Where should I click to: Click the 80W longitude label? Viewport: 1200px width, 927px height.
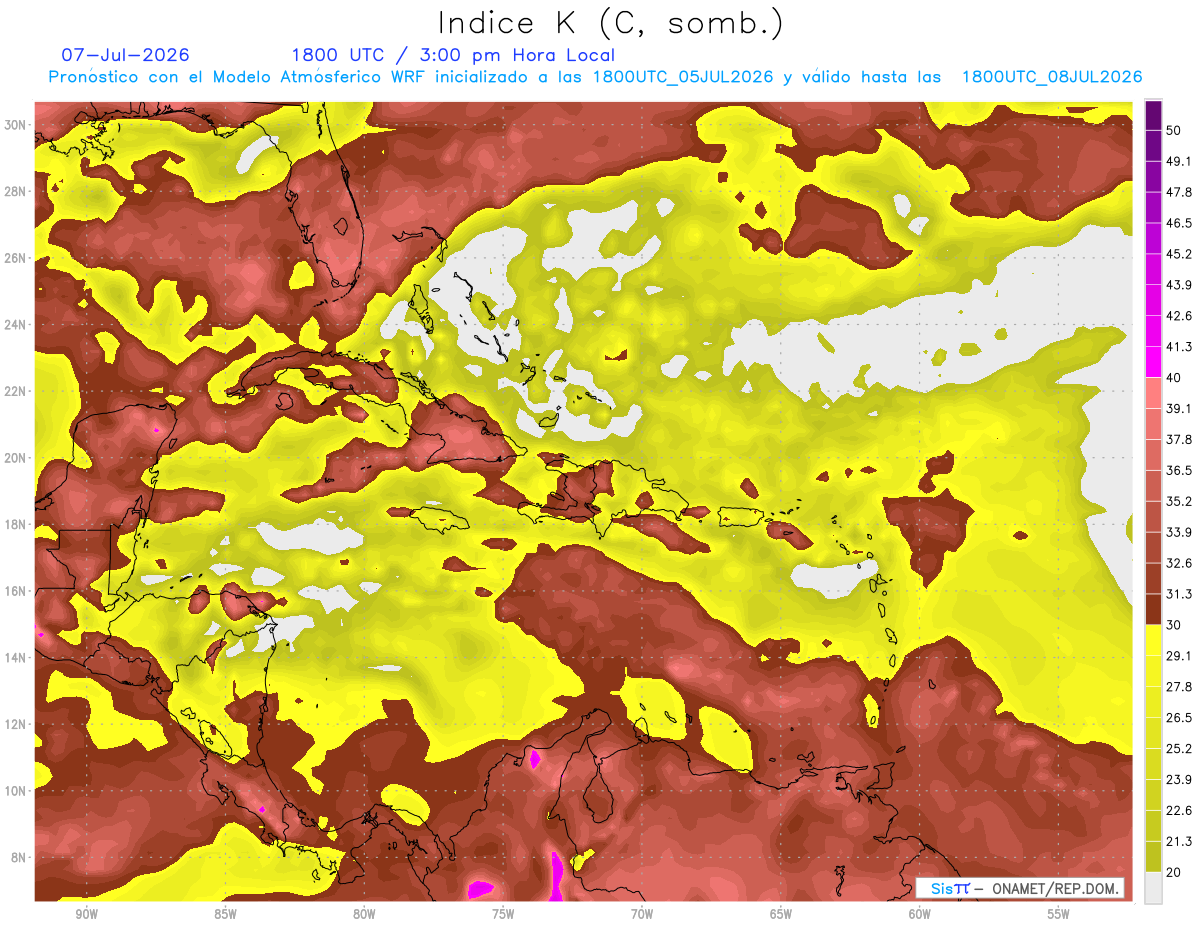click(x=364, y=914)
